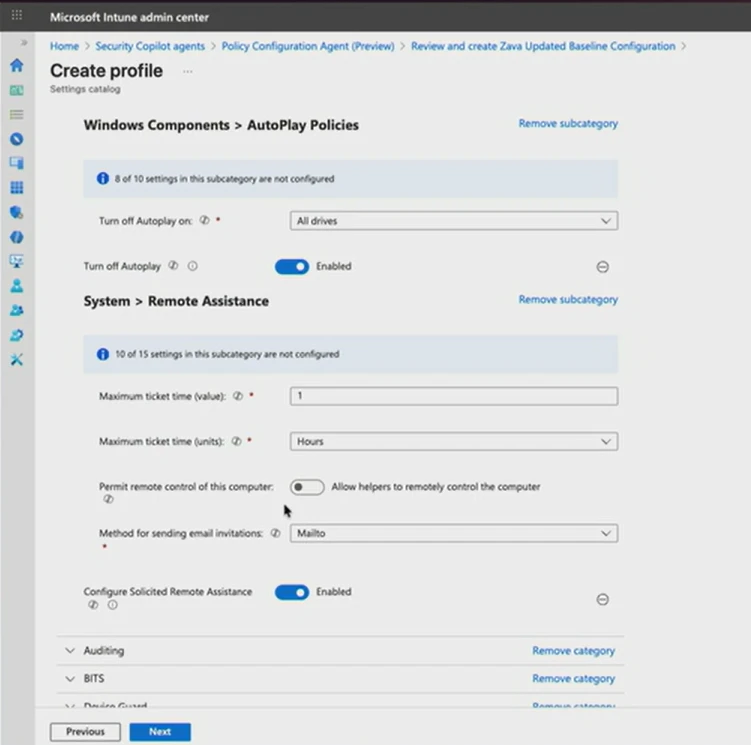
Task: Click the Next button
Action: click(x=160, y=732)
